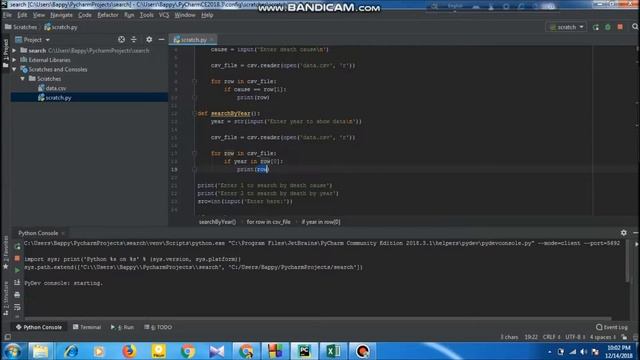Click the green debug bug icon
The image size is (640, 360).
pos(608,27)
